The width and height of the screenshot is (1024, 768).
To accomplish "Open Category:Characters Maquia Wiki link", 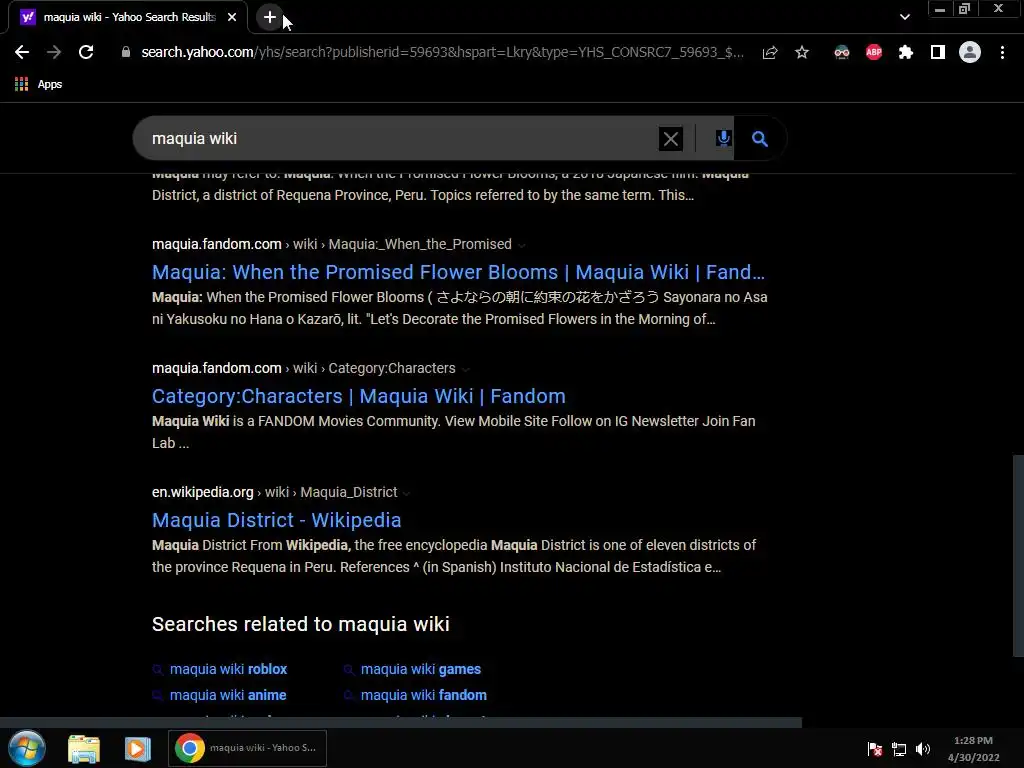I will [359, 396].
